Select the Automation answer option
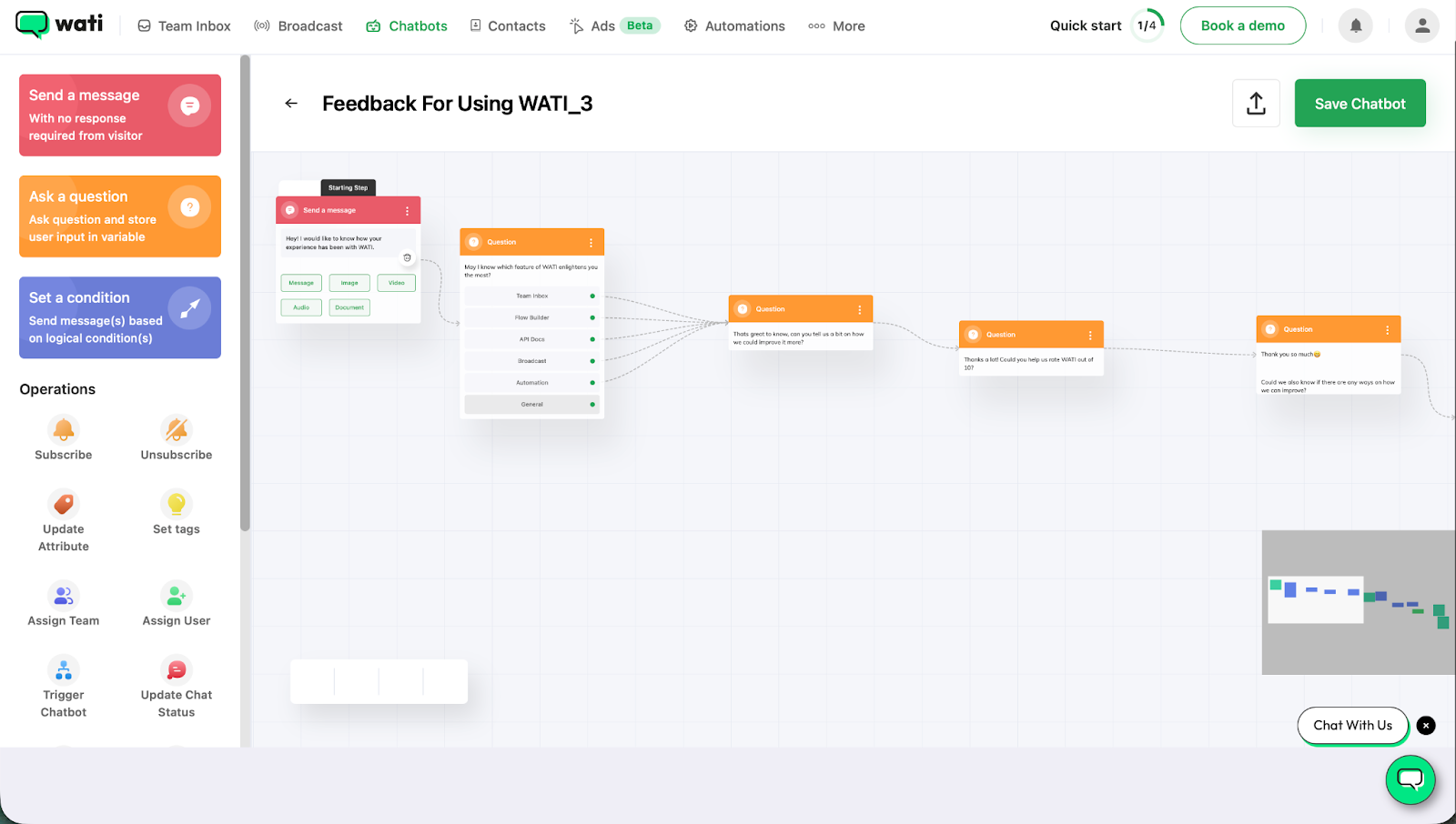 tap(532, 383)
